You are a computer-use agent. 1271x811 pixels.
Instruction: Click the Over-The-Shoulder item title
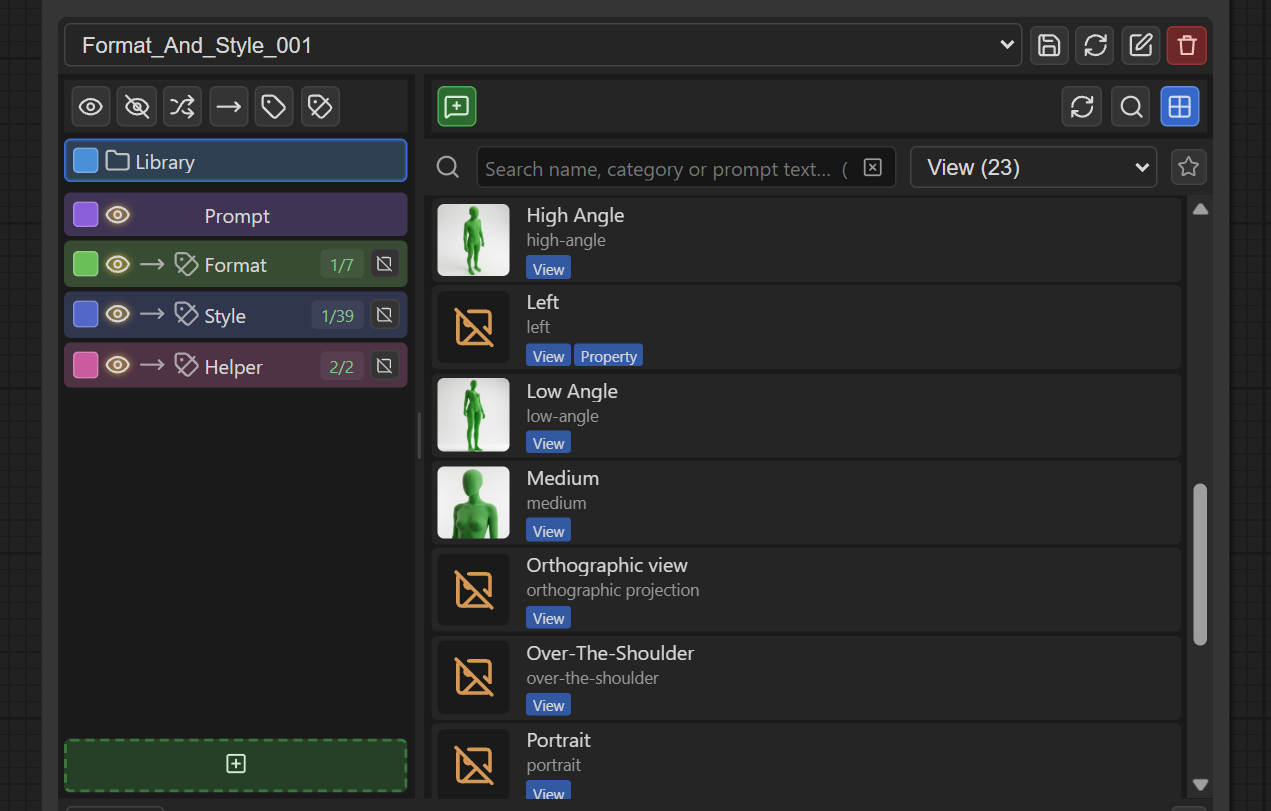[610, 653]
